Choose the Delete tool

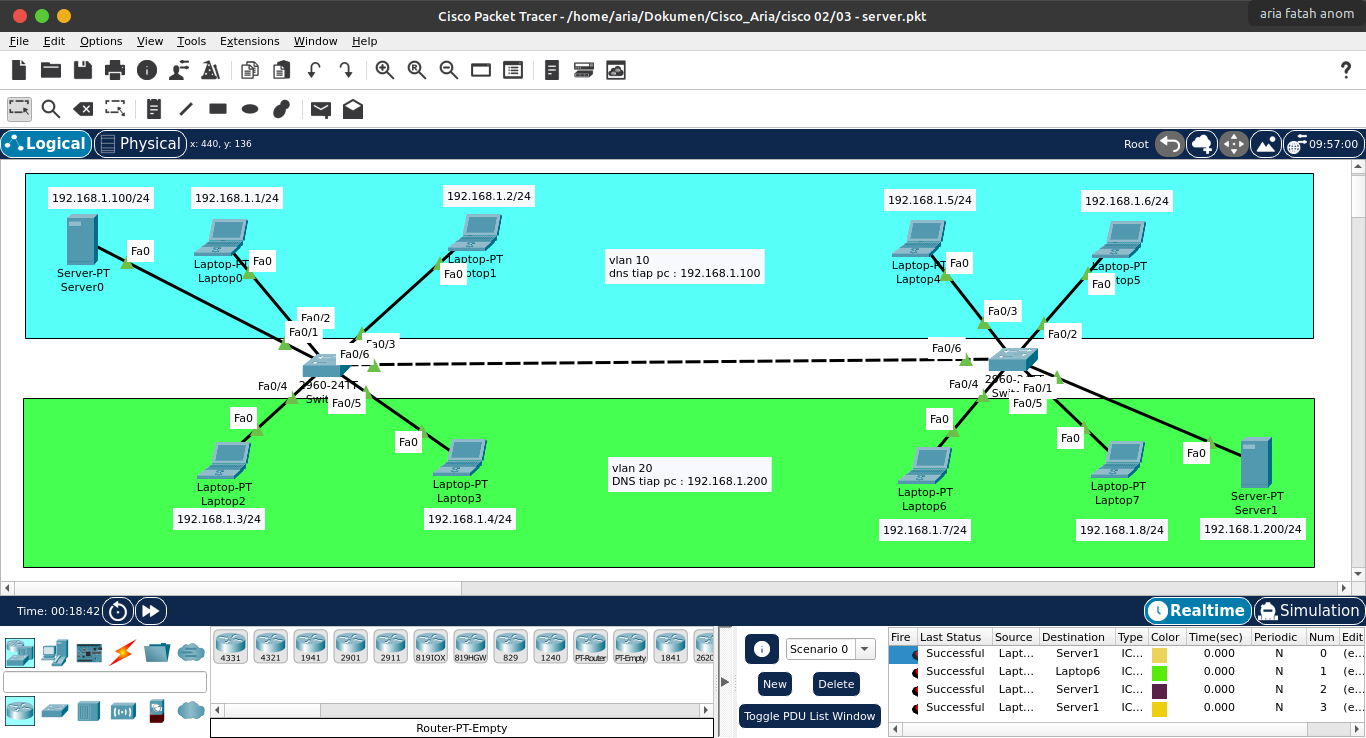pyautogui.click(x=83, y=109)
